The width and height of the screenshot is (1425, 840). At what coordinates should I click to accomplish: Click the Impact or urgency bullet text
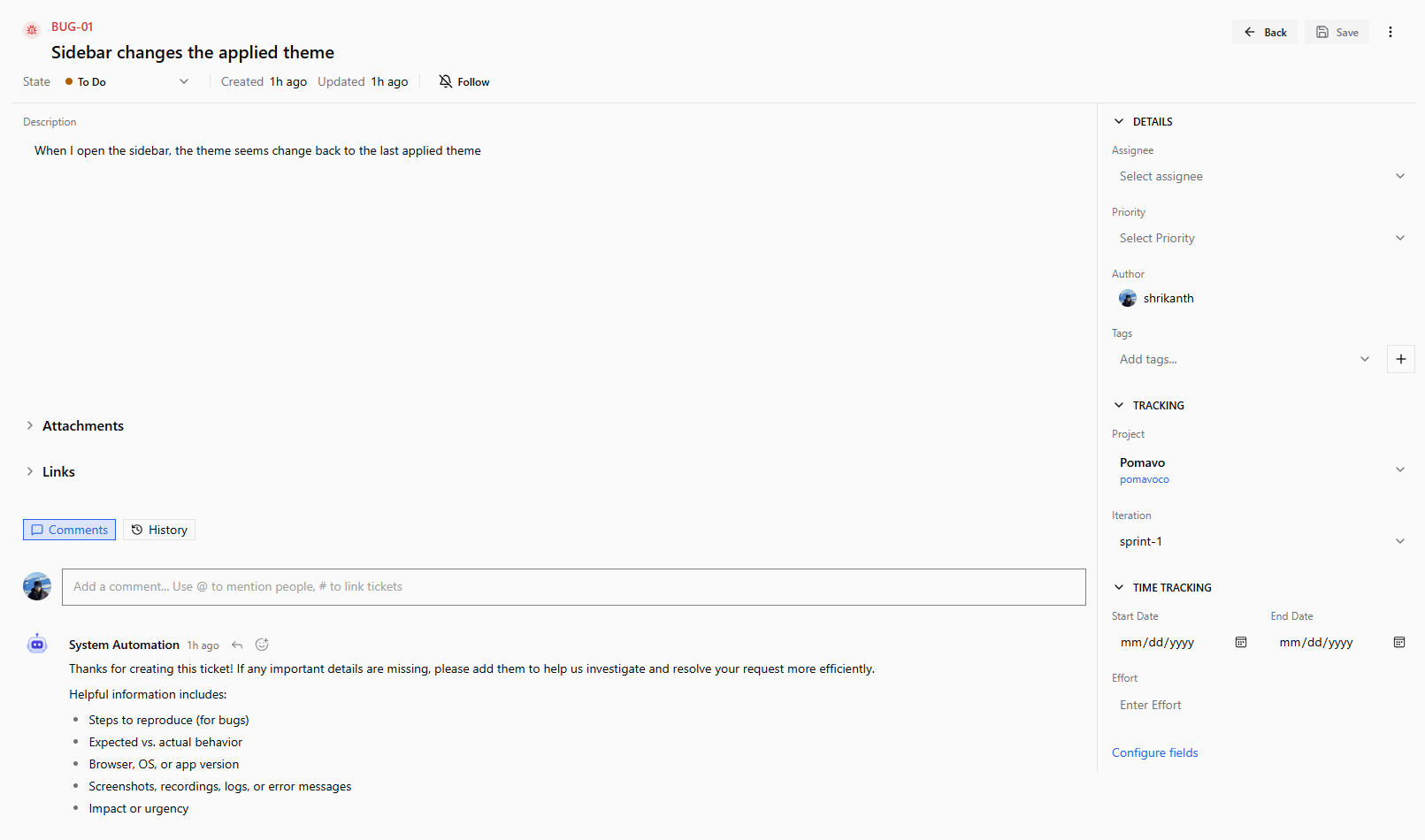point(139,808)
